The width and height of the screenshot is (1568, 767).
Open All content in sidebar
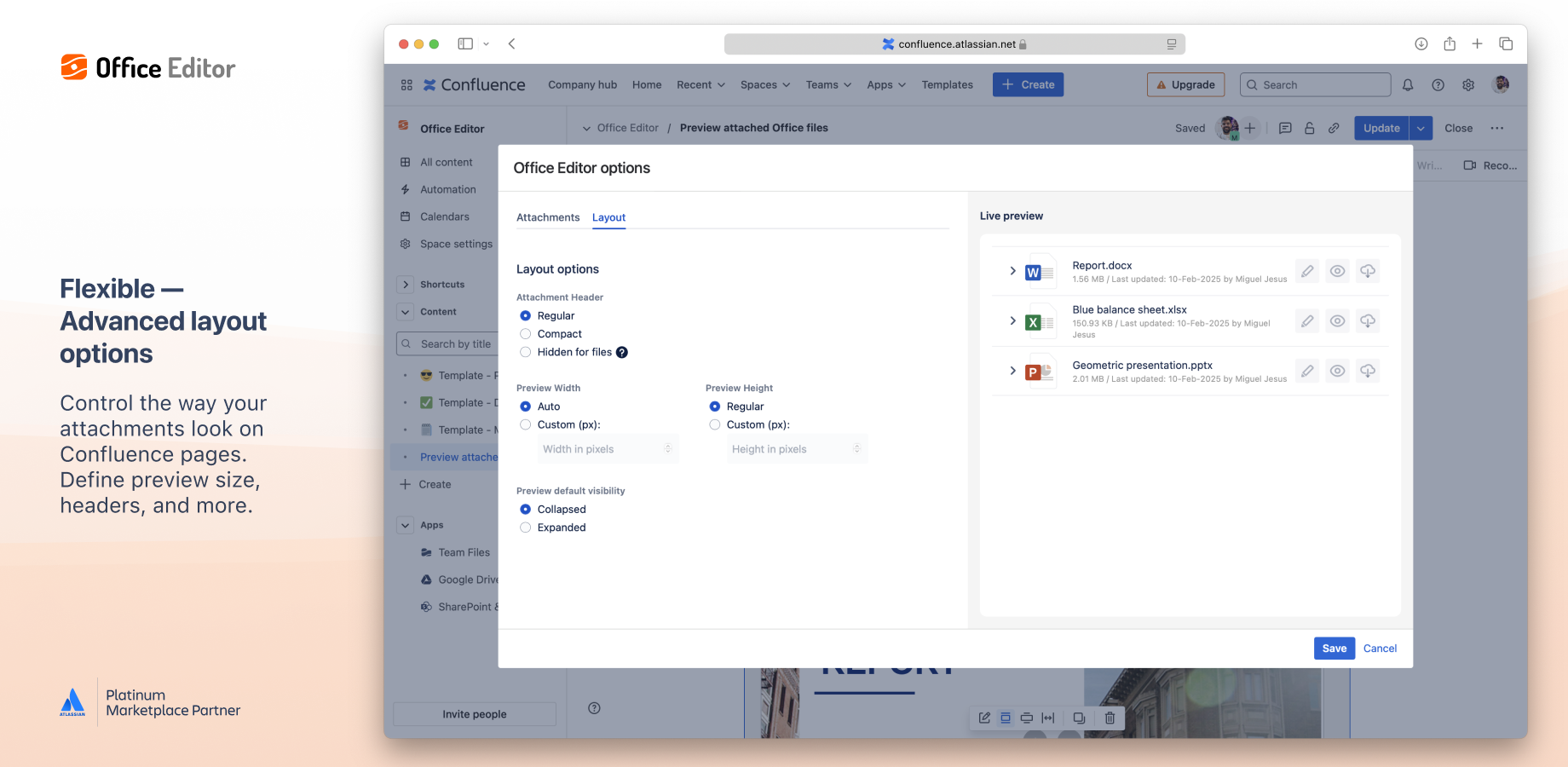446,162
